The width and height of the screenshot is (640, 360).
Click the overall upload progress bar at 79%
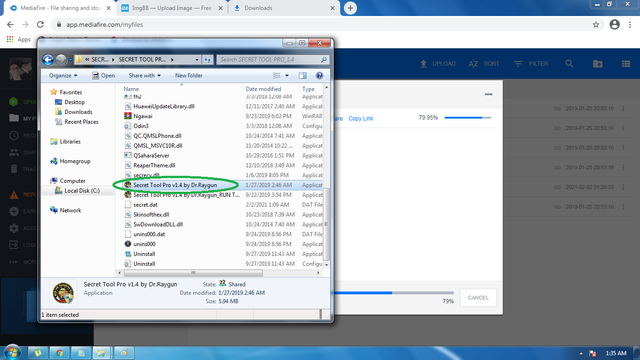(394, 293)
